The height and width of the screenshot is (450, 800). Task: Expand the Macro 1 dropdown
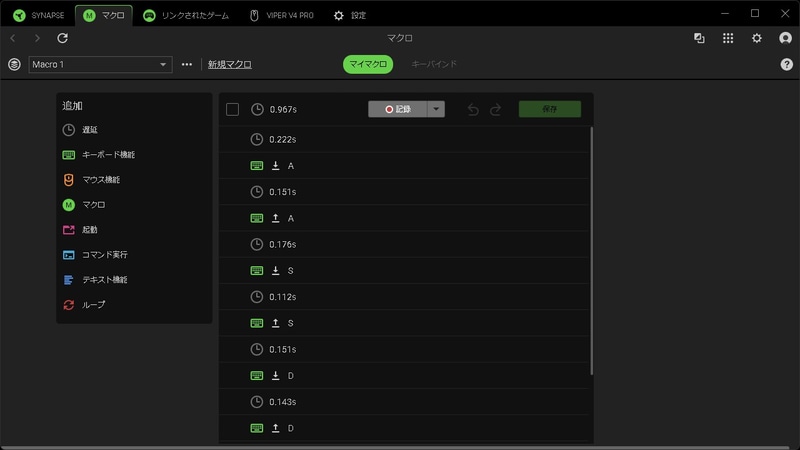point(101,64)
